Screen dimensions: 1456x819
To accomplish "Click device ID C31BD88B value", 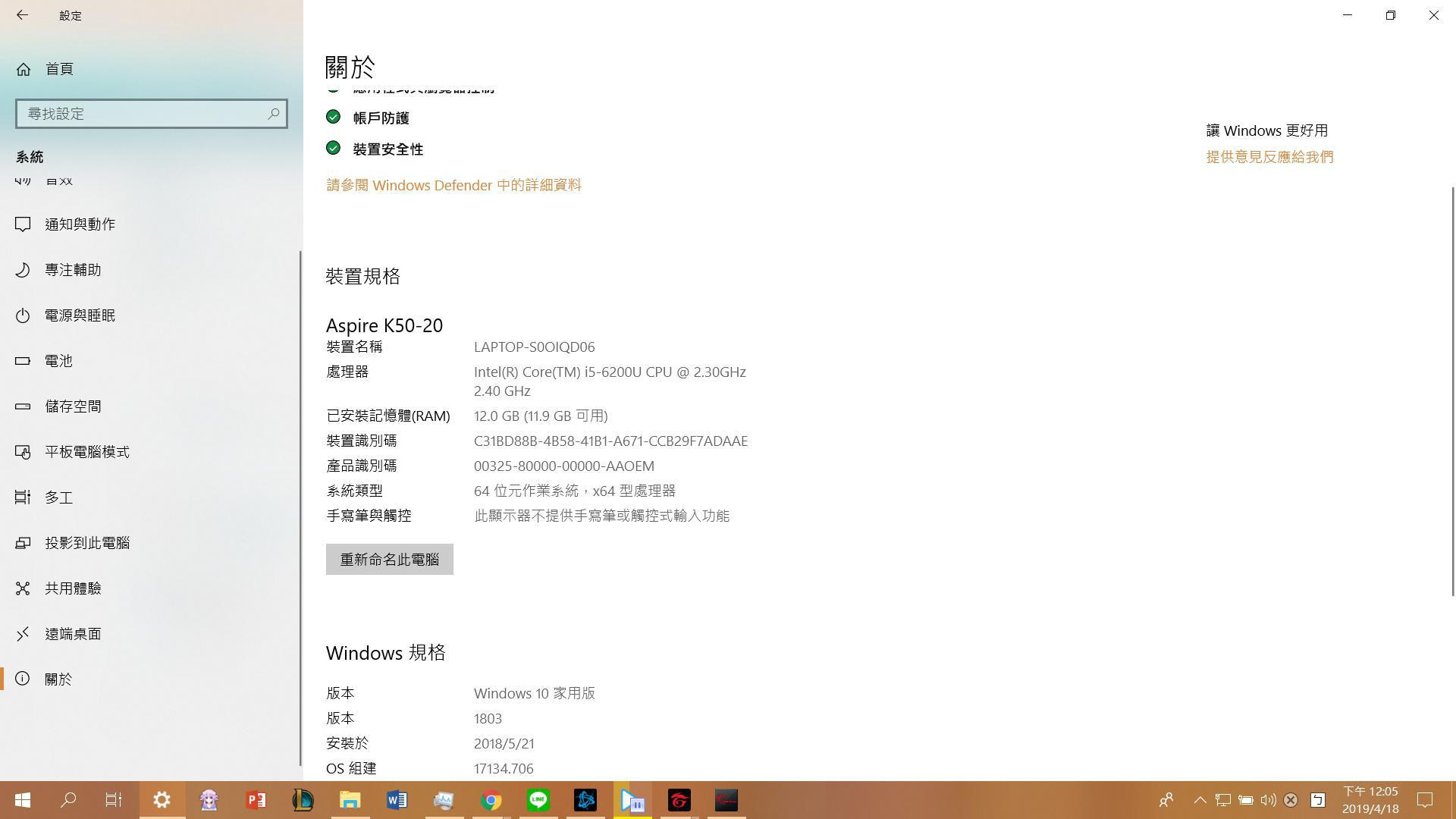I will 610,441.
